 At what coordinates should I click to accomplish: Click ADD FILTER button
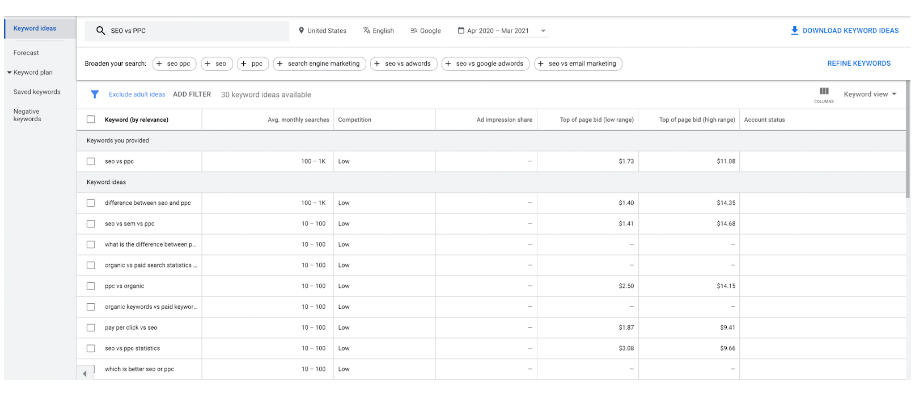(191, 95)
